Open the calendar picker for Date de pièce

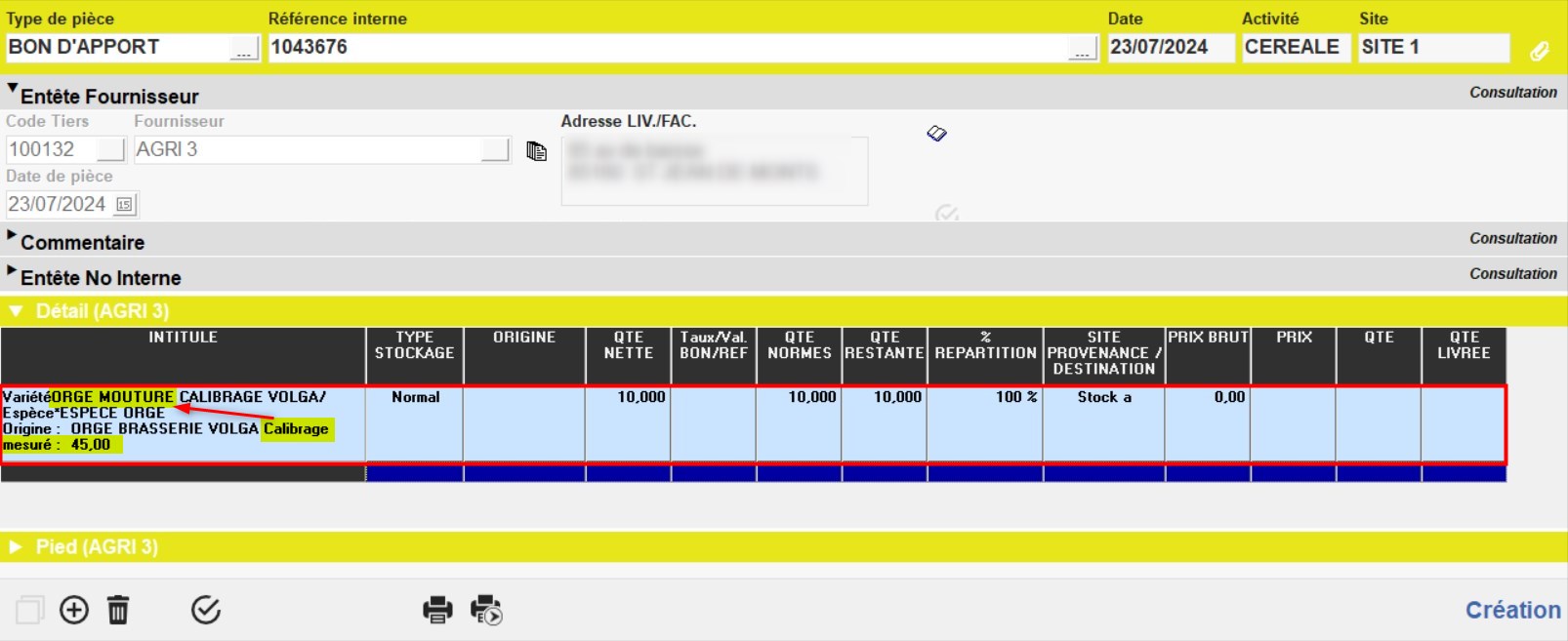[x=124, y=205]
